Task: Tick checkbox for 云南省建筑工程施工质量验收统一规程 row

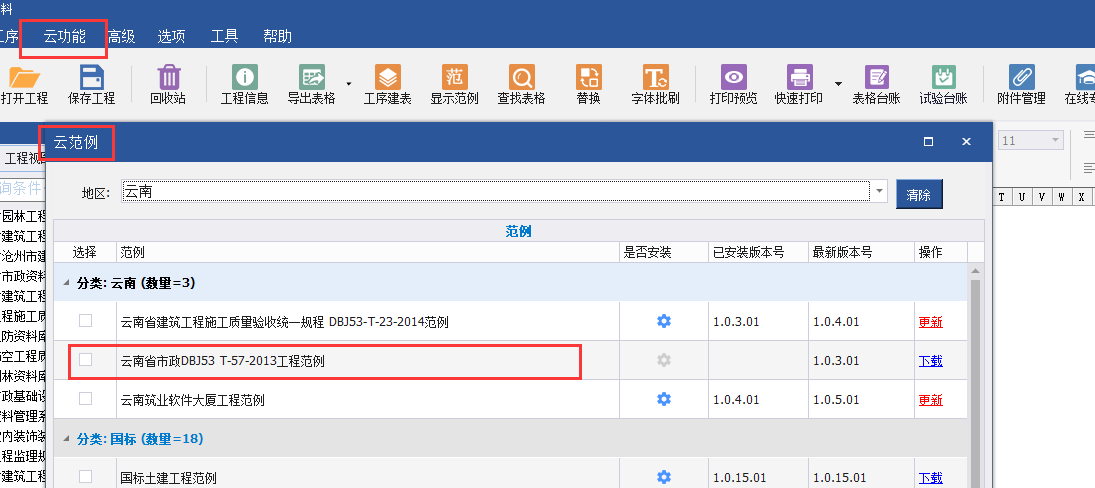Action: coord(85,320)
